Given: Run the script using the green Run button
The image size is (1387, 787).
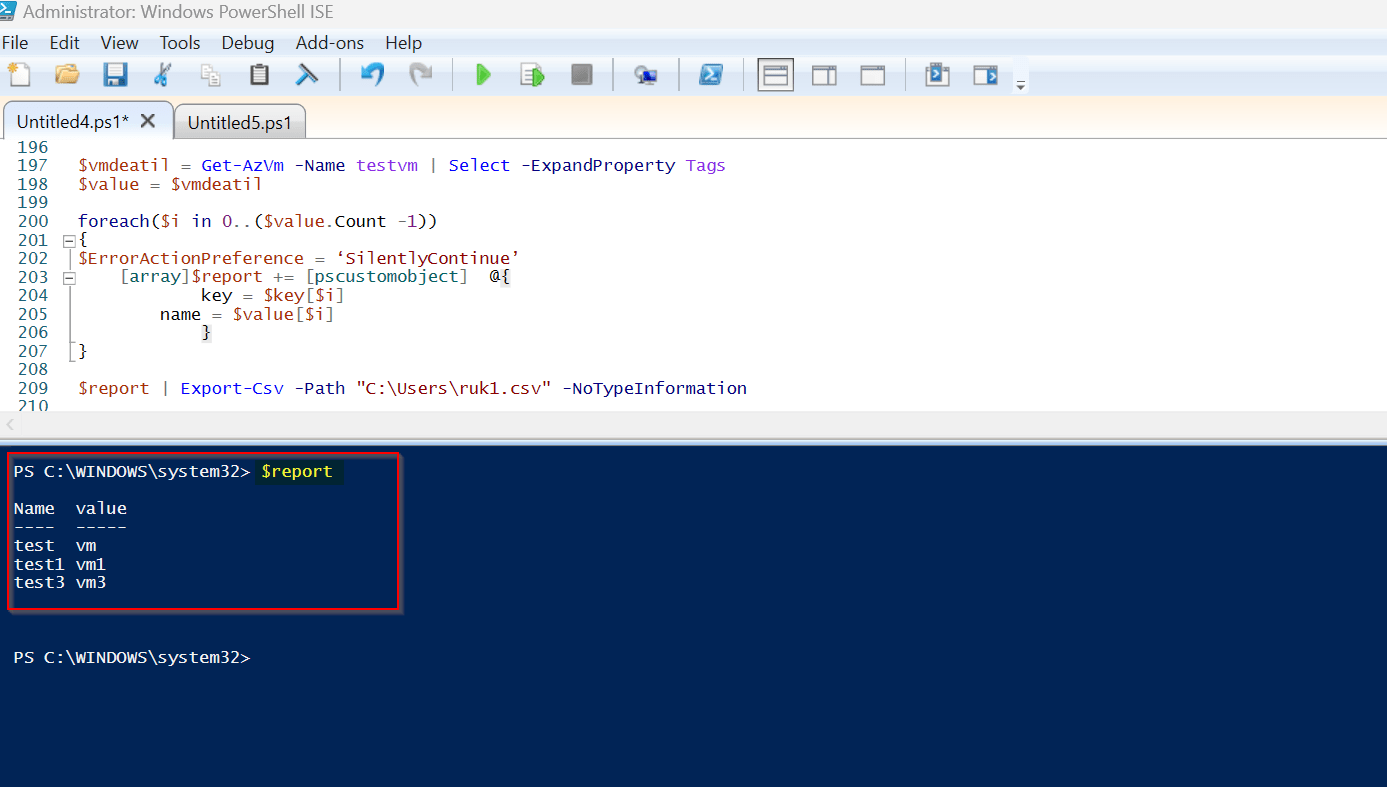Looking at the screenshot, I should (483, 74).
